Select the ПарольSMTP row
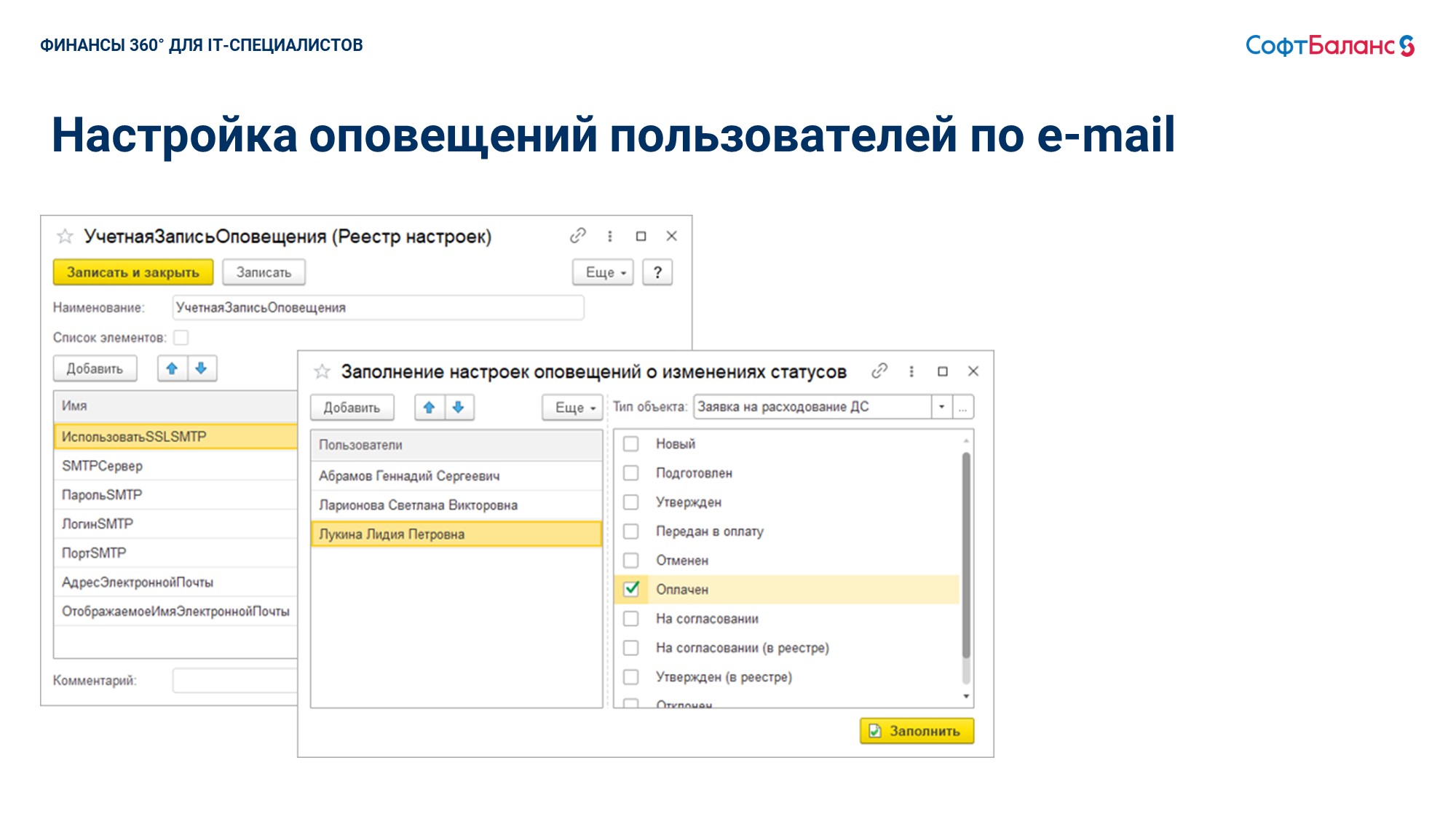This screenshot has height=819, width=1456. click(x=175, y=495)
